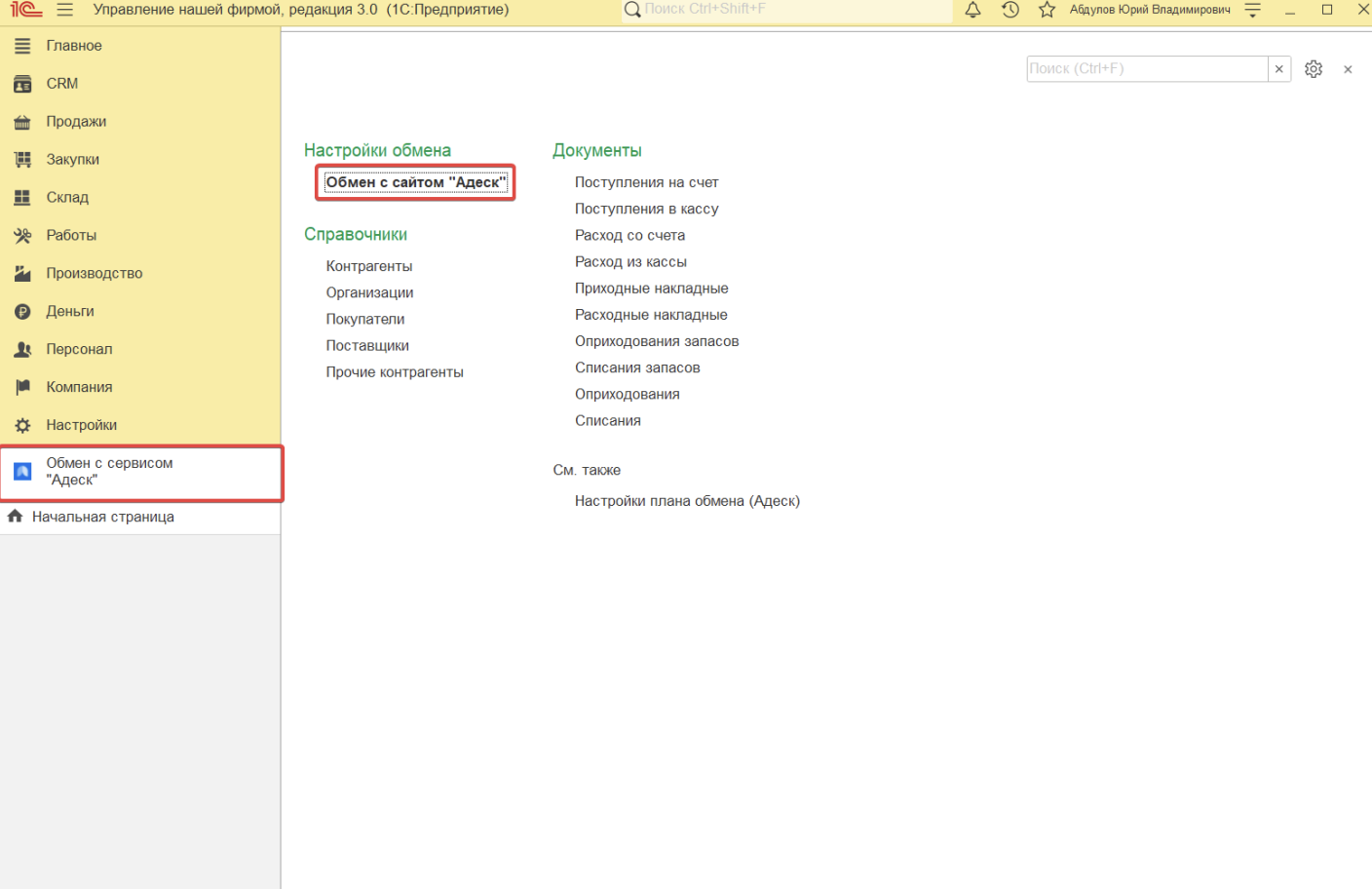The image size is (1372, 889).
Task: Open the Производство section
Action: [x=95, y=274]
